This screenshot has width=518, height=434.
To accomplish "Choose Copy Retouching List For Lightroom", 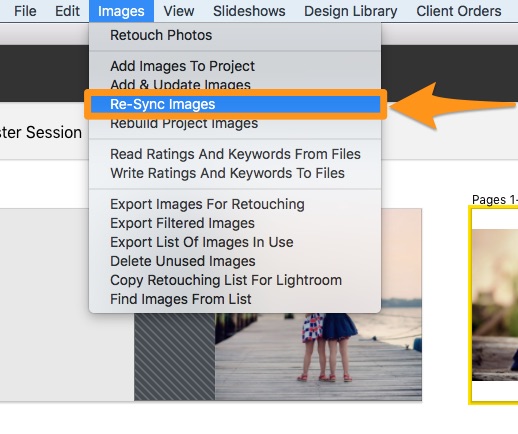I will coord(235,280).
